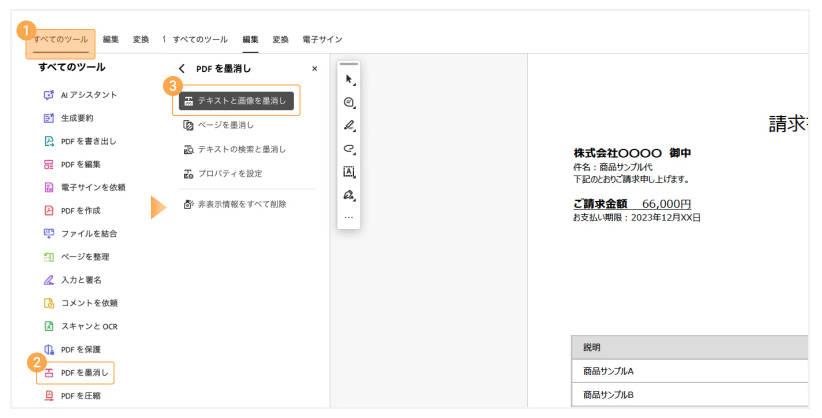This screenshot has width=822, height=418.
Task: Click the 商品サンプルB table cell
Action: [608, 394]
